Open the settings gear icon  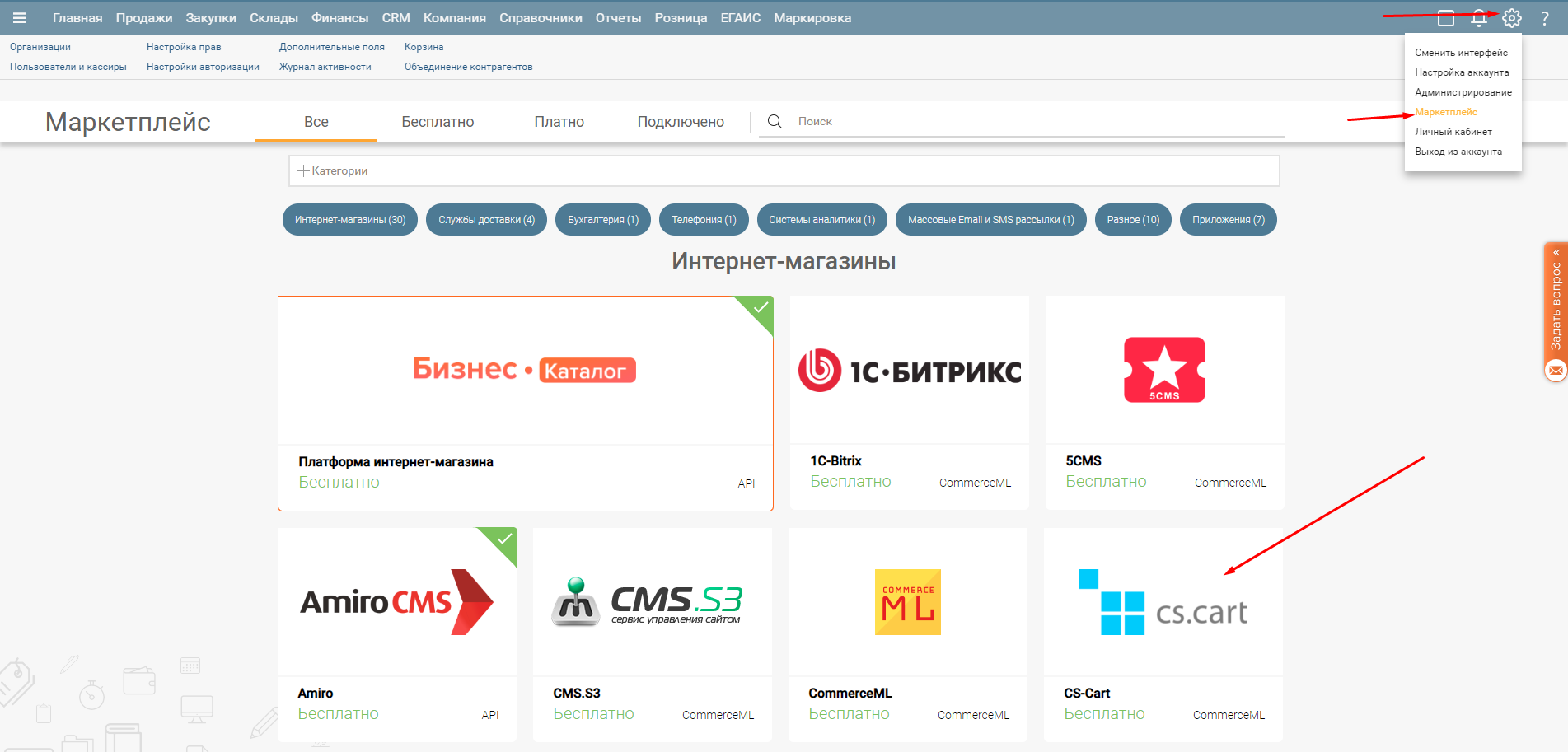[1511, 18]
